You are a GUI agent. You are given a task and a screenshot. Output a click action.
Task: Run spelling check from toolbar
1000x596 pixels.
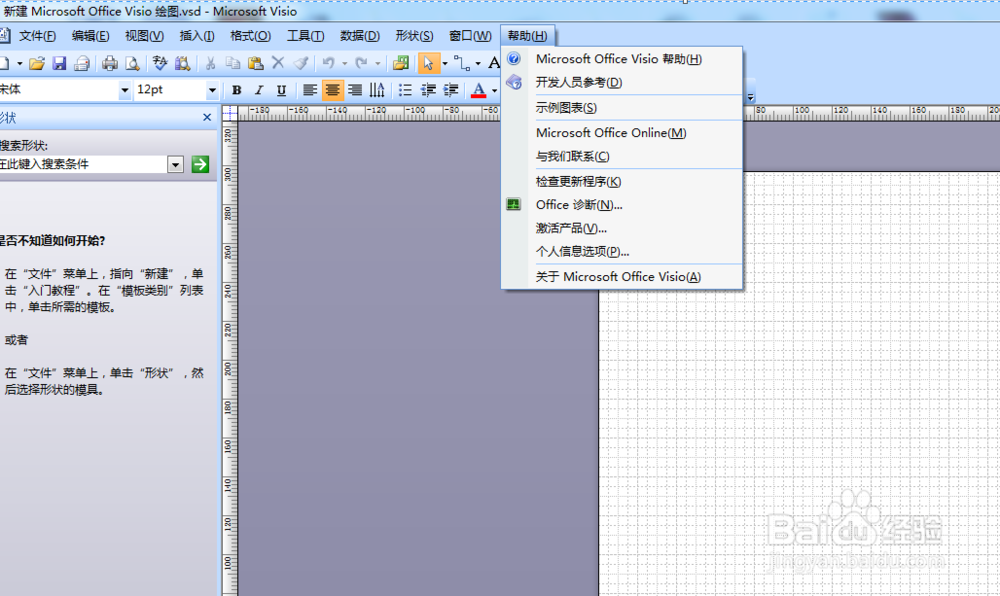(159, 63)
